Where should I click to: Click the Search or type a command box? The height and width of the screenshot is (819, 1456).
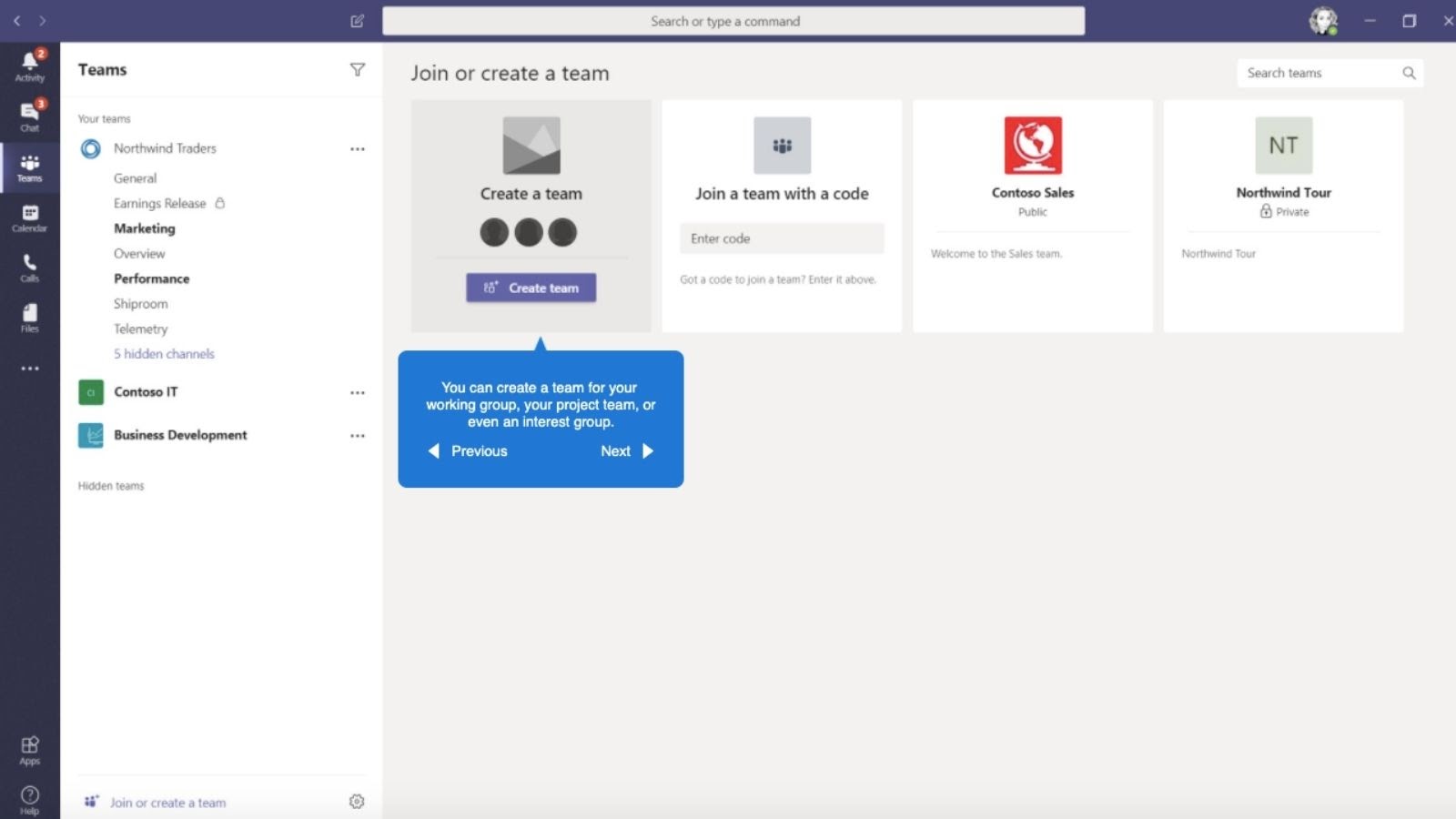(x=733, y=21)
